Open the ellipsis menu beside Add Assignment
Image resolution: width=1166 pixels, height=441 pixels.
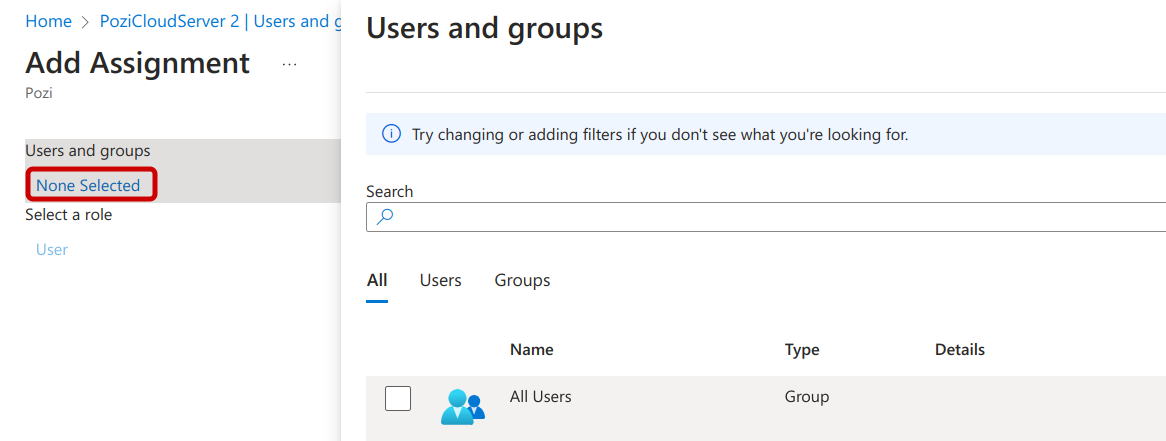(289, 64)
